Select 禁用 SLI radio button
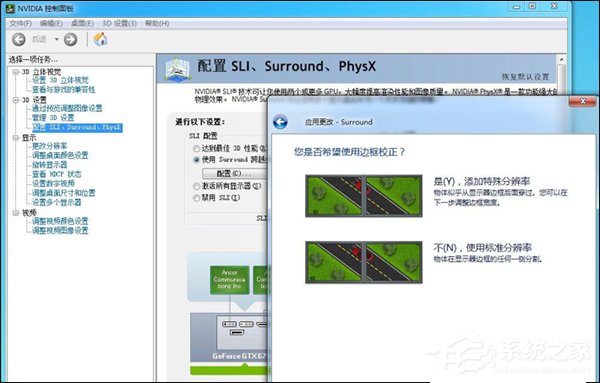 pos(197,198)
